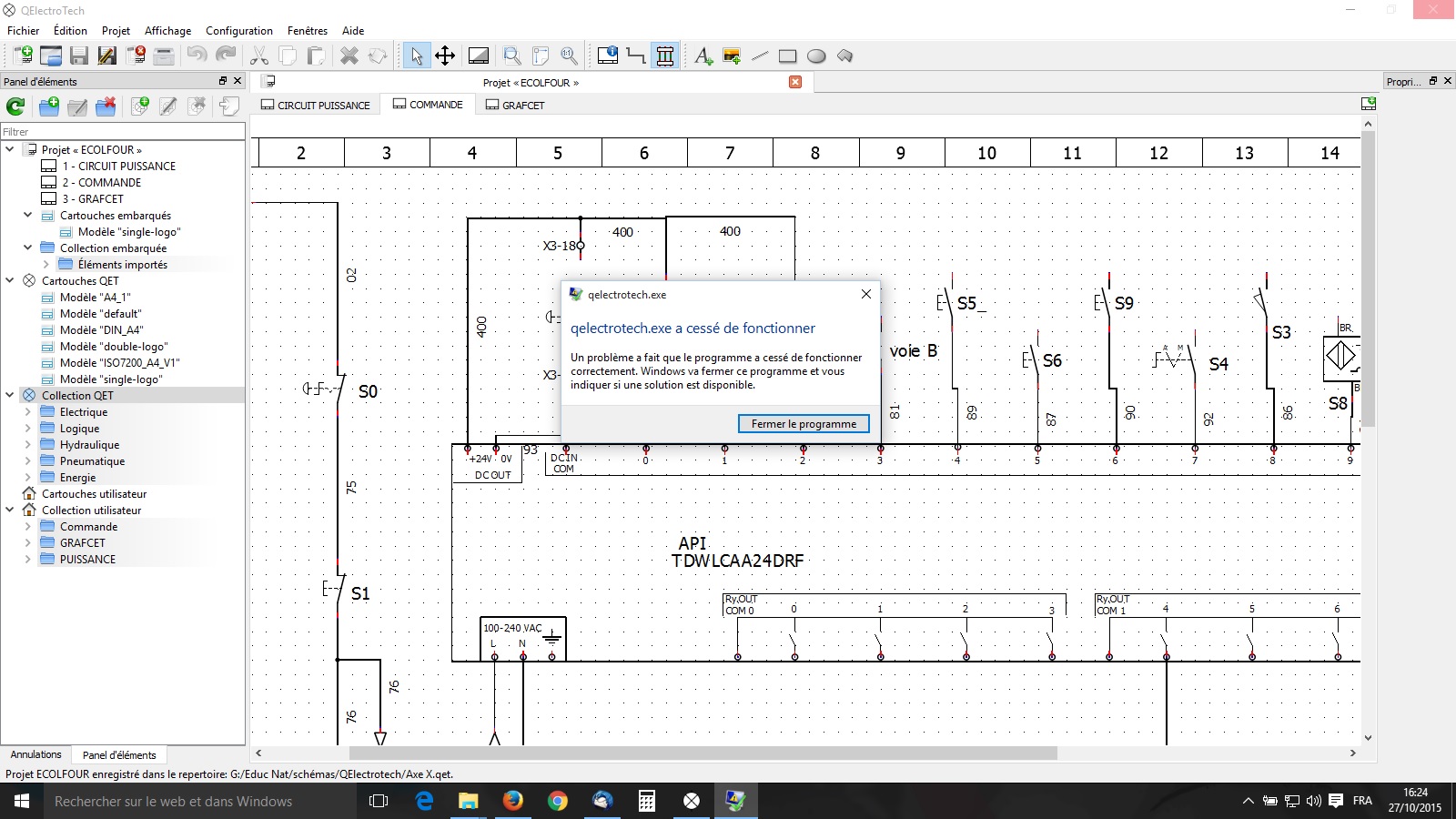The width and height of the screenshot is (1456, 819).
Task: Click the new folder icon in elements panel
Action: point(49,106)
